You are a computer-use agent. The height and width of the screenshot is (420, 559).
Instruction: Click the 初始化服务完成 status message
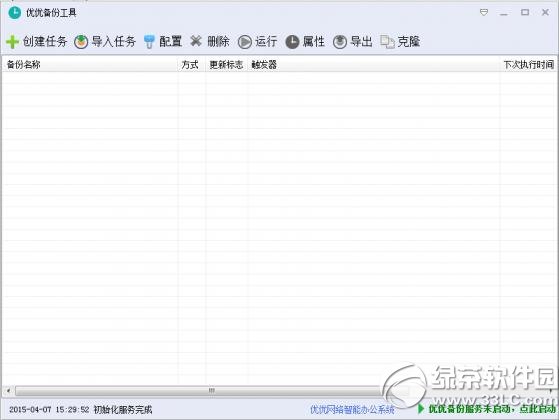click(x=123, y=410)
